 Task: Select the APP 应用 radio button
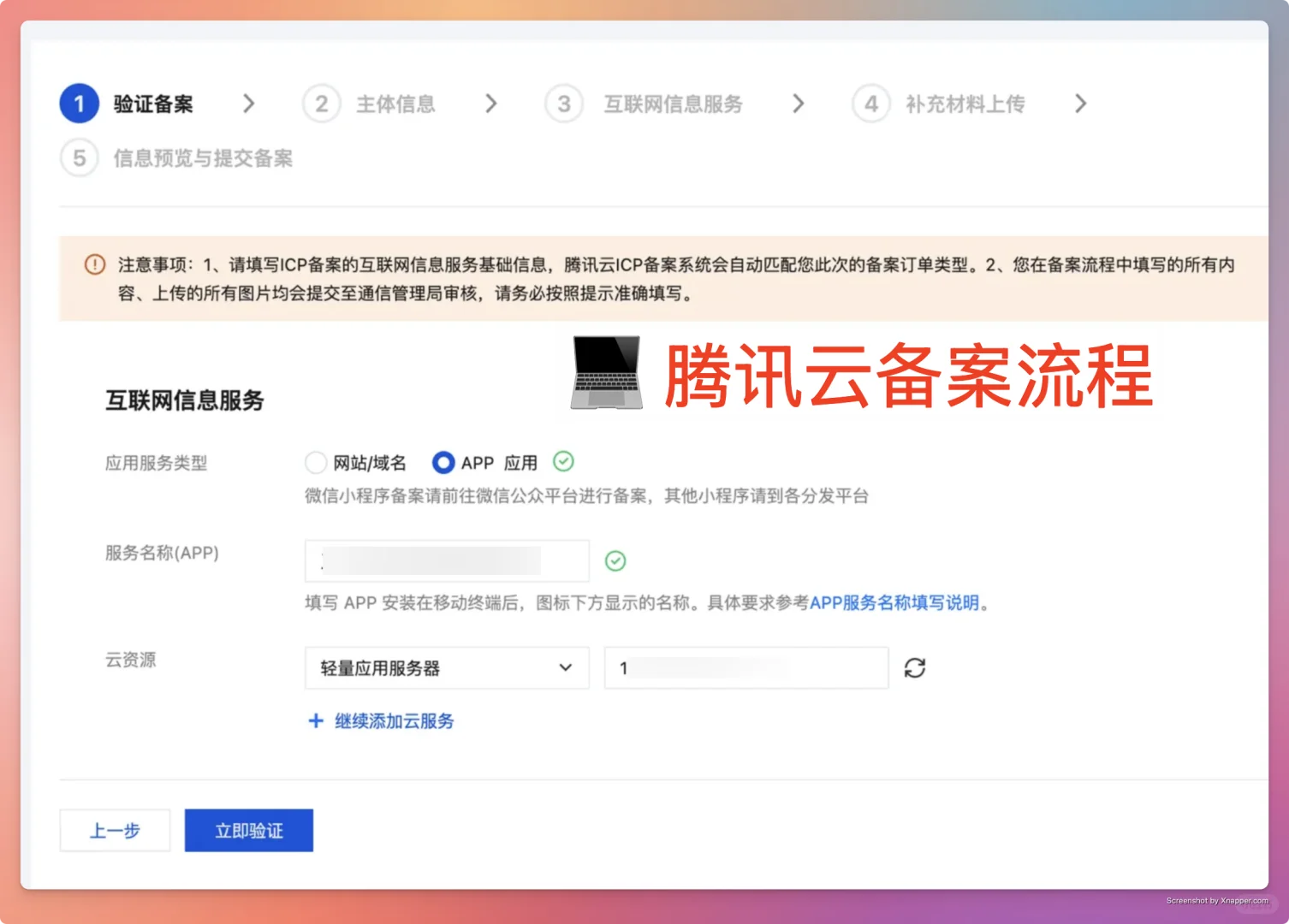[443, 462]
